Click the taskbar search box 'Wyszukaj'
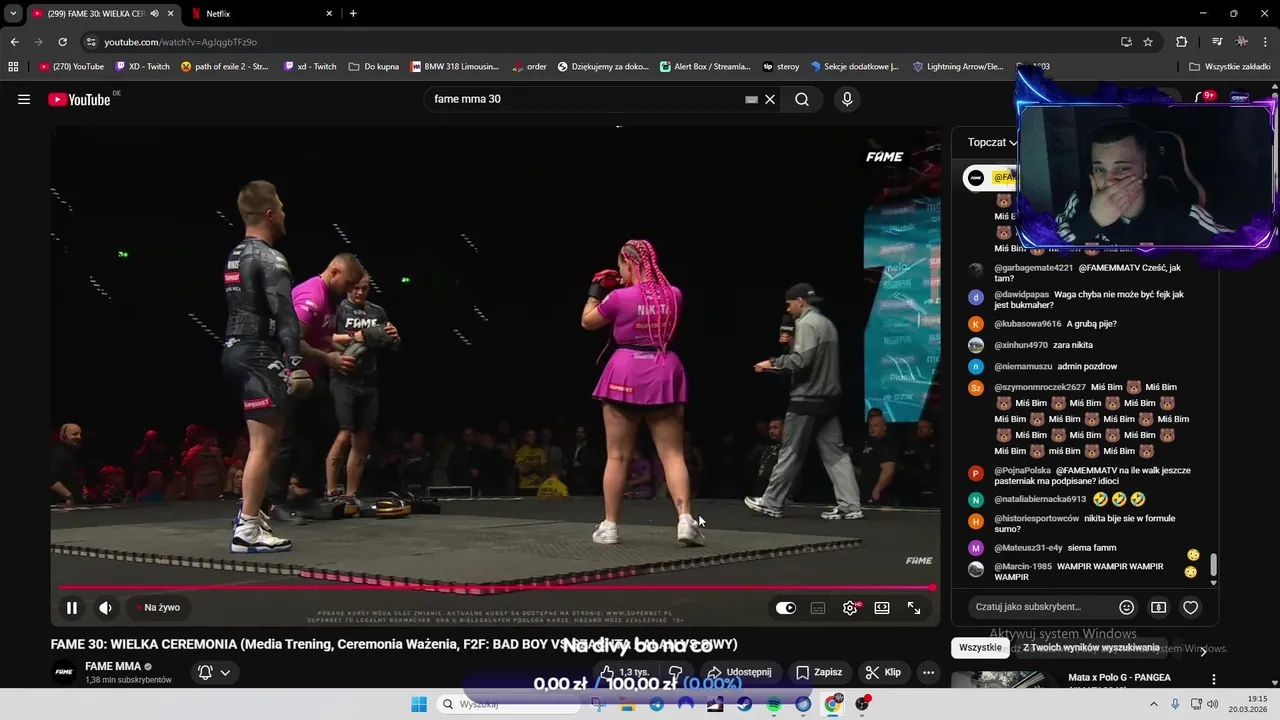This screenshot has height=720, width=1280. coord(510,704)
